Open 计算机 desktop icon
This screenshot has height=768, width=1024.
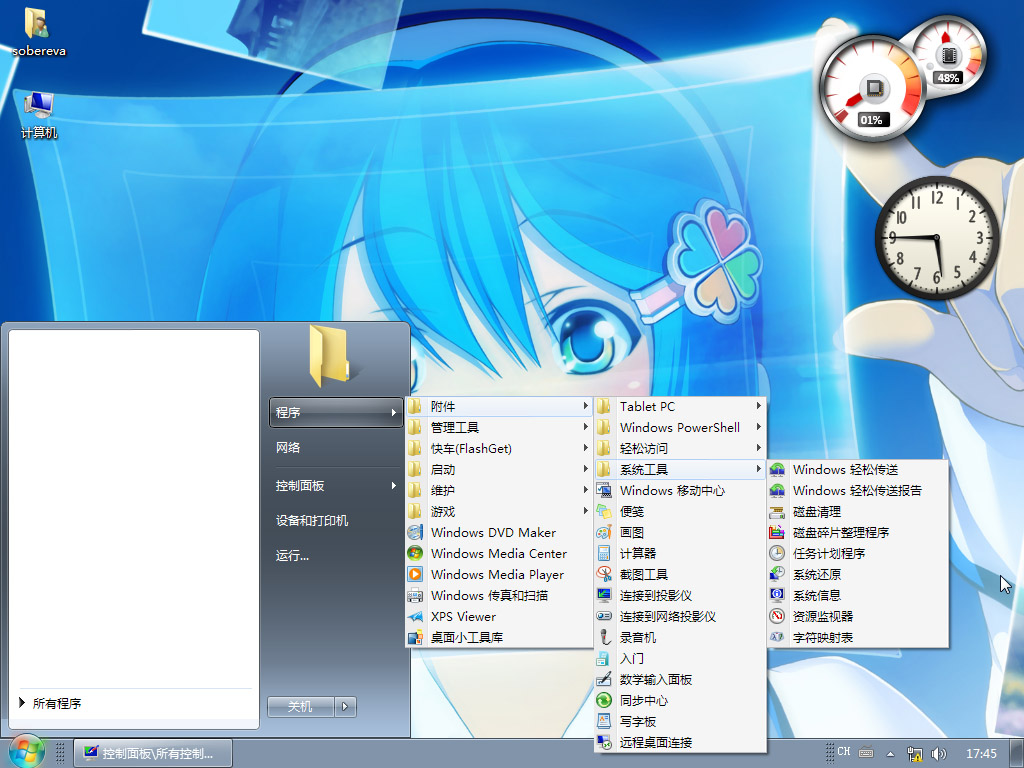pos(39,115)
